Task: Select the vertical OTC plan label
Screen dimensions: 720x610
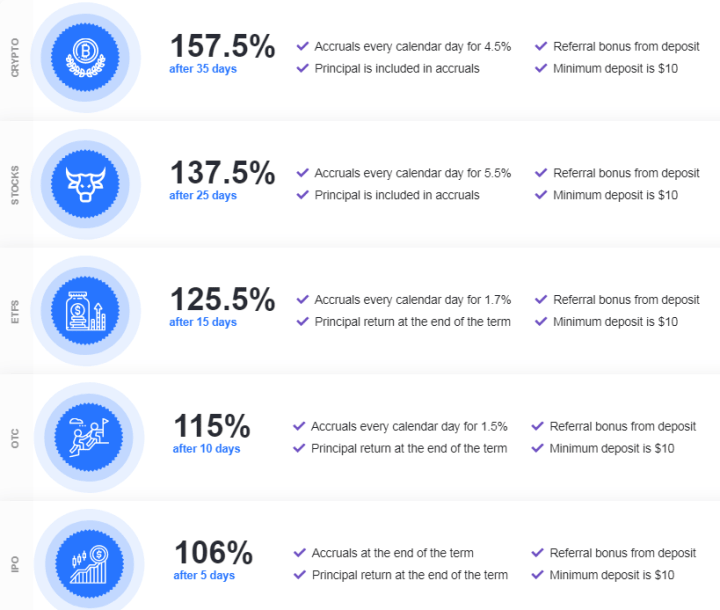Action: (14, 437)
